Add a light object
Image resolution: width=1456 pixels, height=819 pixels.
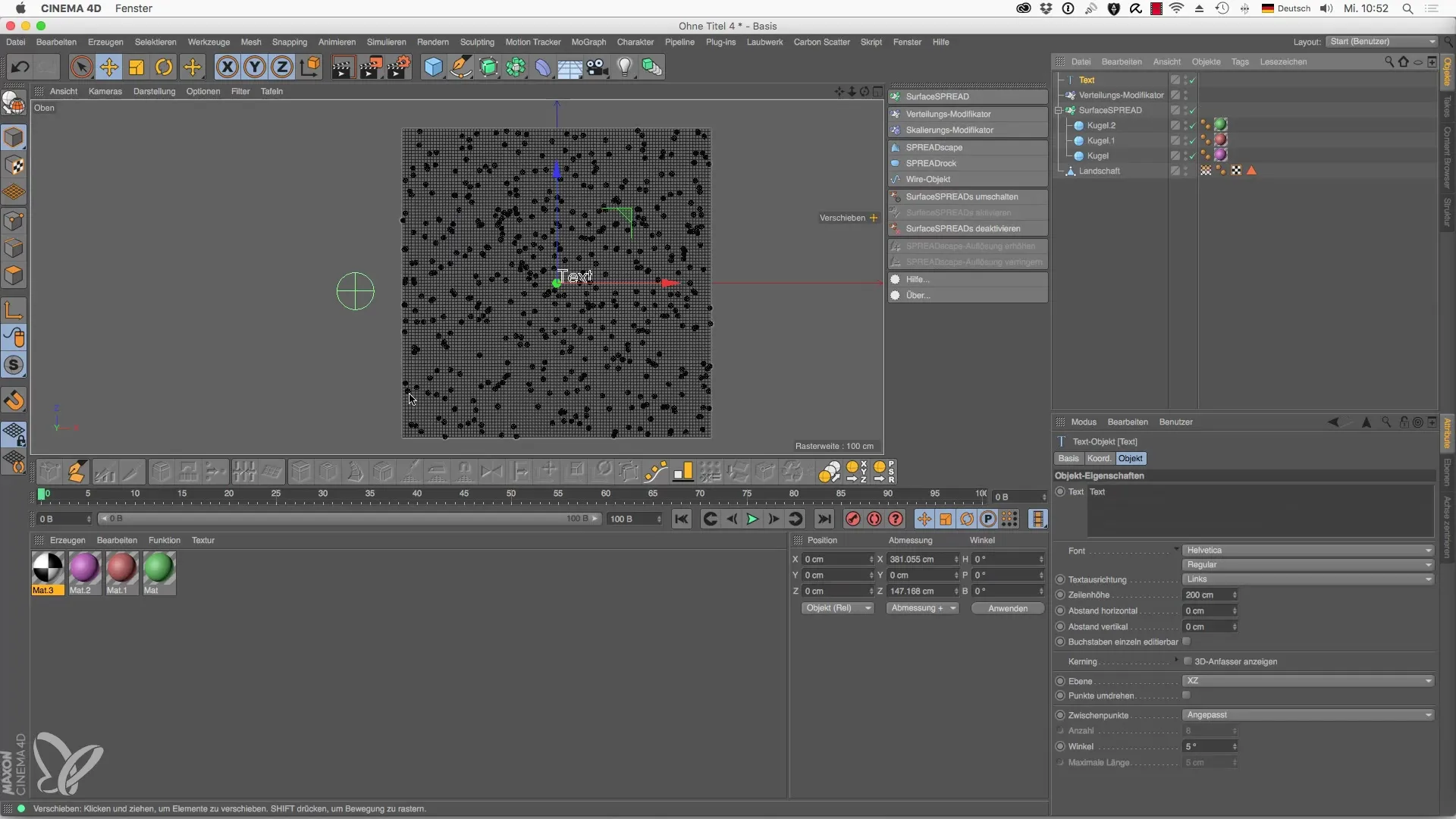point(625,67)
